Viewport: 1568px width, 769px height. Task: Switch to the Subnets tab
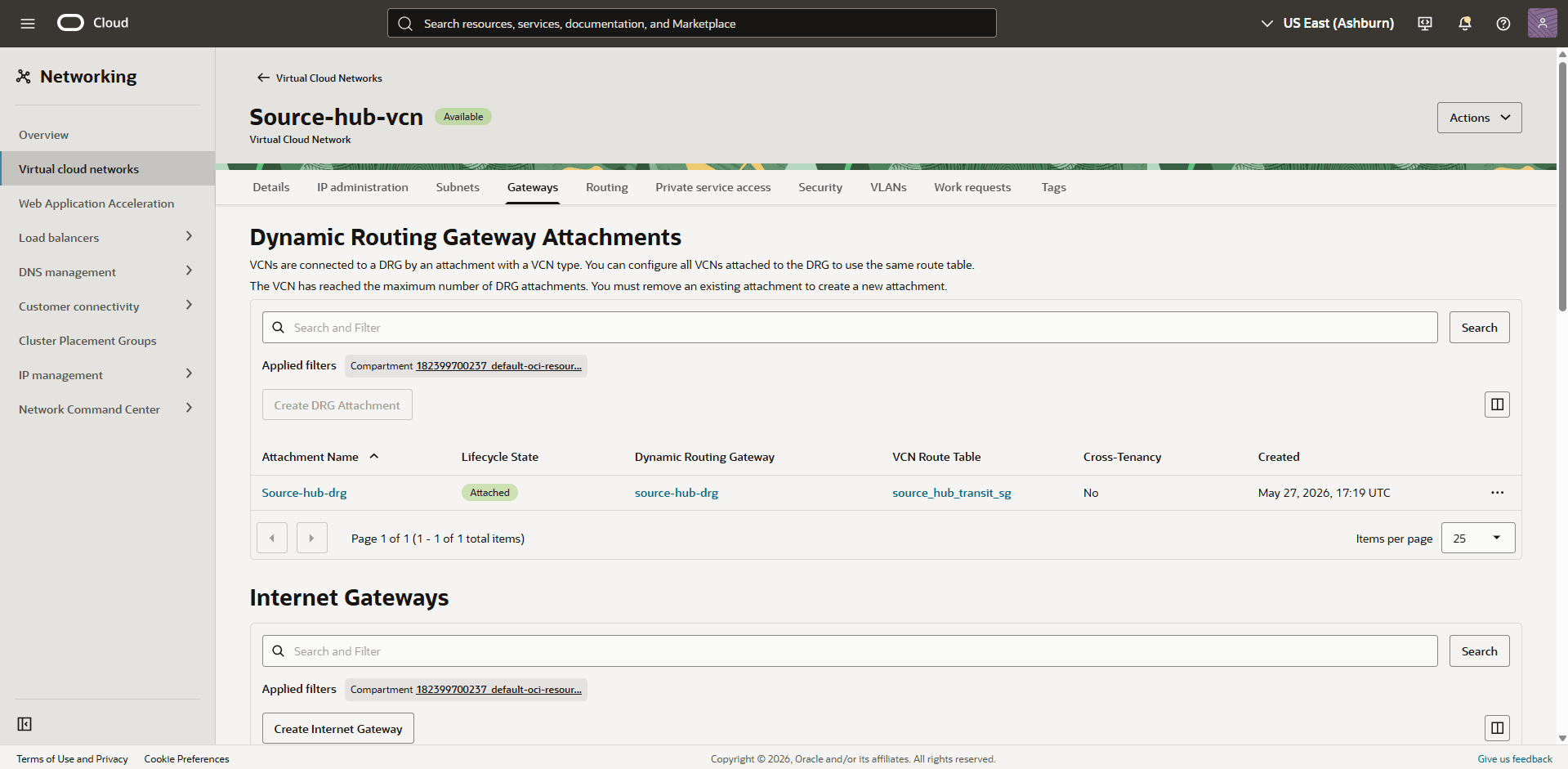click(x=458, y=187)
